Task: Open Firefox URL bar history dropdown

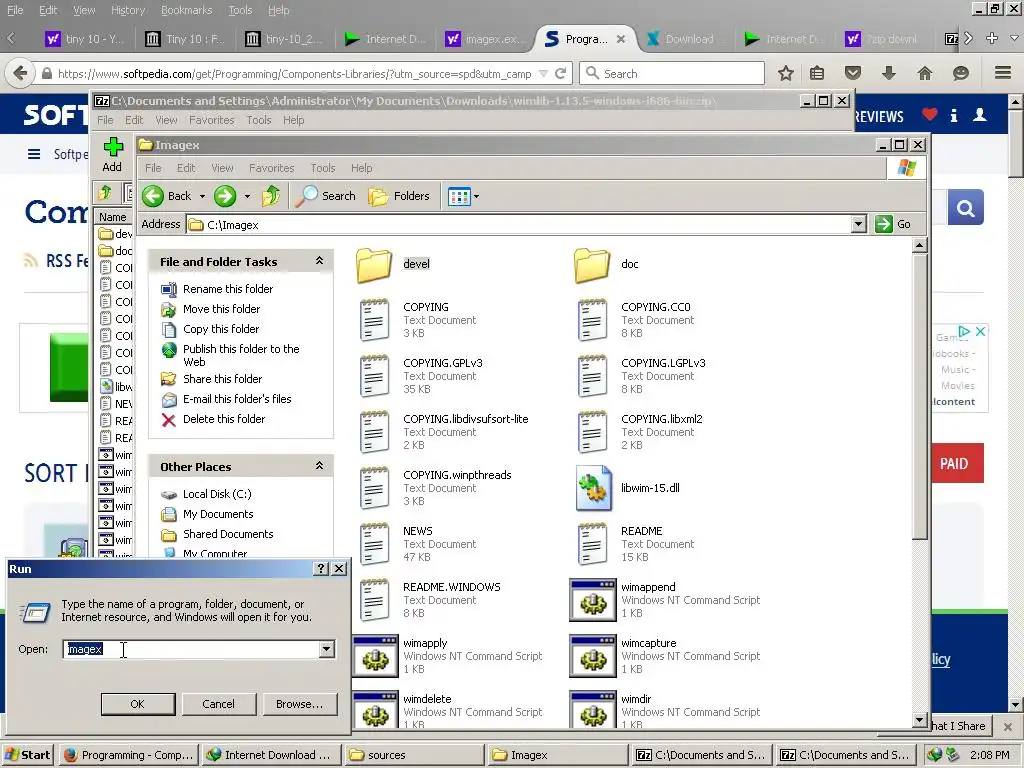Action: (x=543, y=74)
